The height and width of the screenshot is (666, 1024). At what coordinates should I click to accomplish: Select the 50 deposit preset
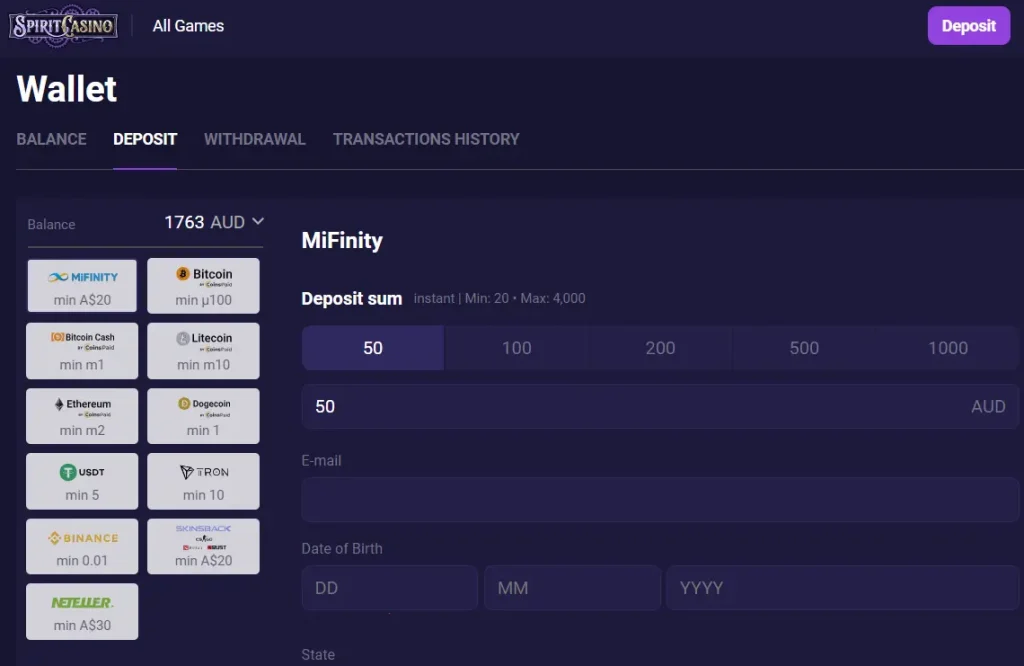click(x=373, y=348)
